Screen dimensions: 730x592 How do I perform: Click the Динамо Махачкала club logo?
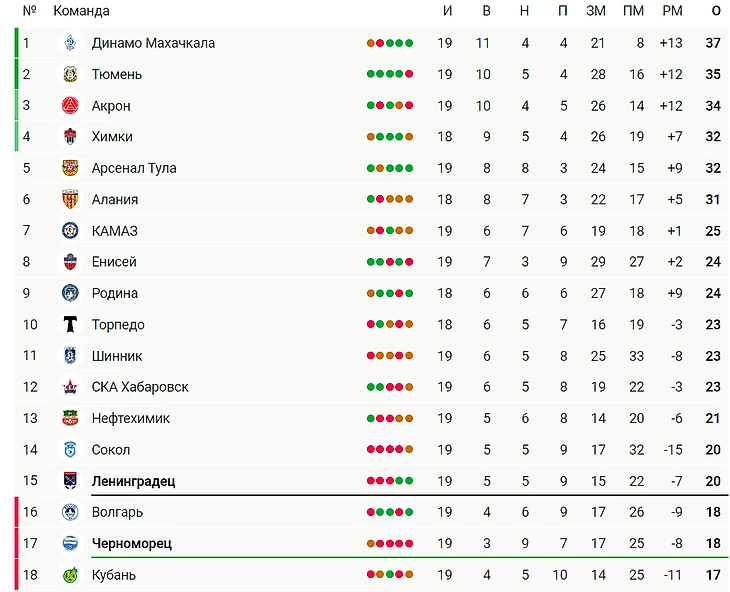point(70,43)
